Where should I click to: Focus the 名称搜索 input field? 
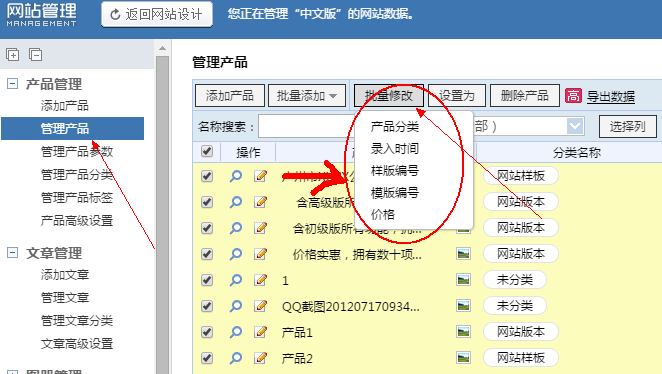(308, 126)
